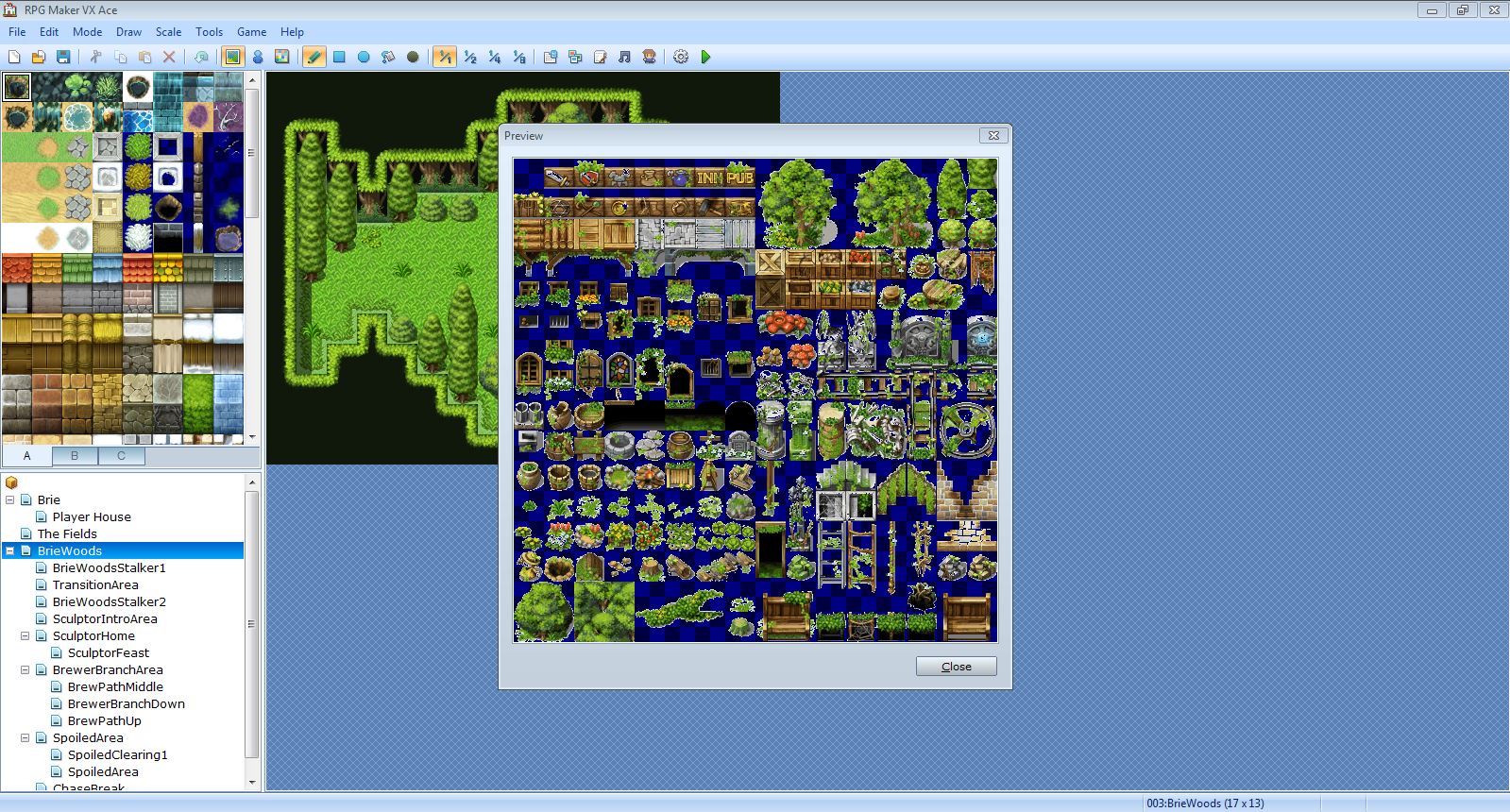Collapse the SpoiledArea parent map node
The height and width of the screenshot is (812, 1510).
pyautogui.click(x=25, y=737)
